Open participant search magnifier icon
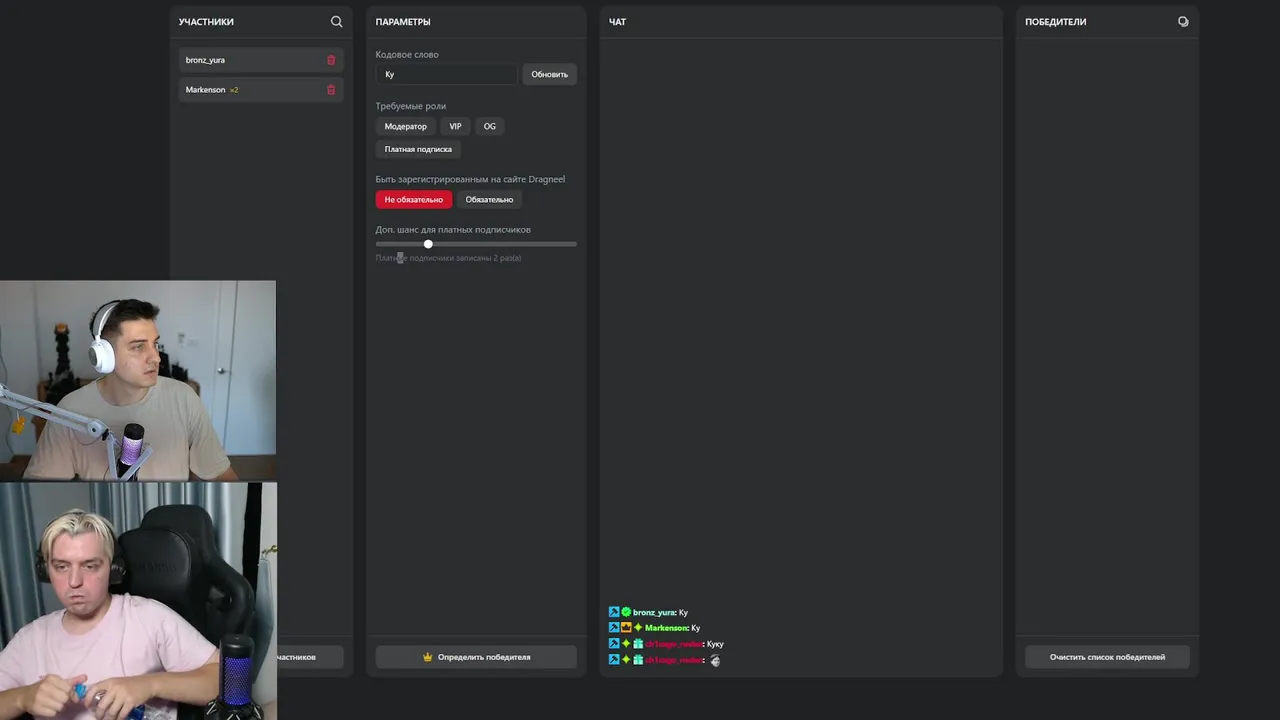1280x720 pixels. coord(336,21)
